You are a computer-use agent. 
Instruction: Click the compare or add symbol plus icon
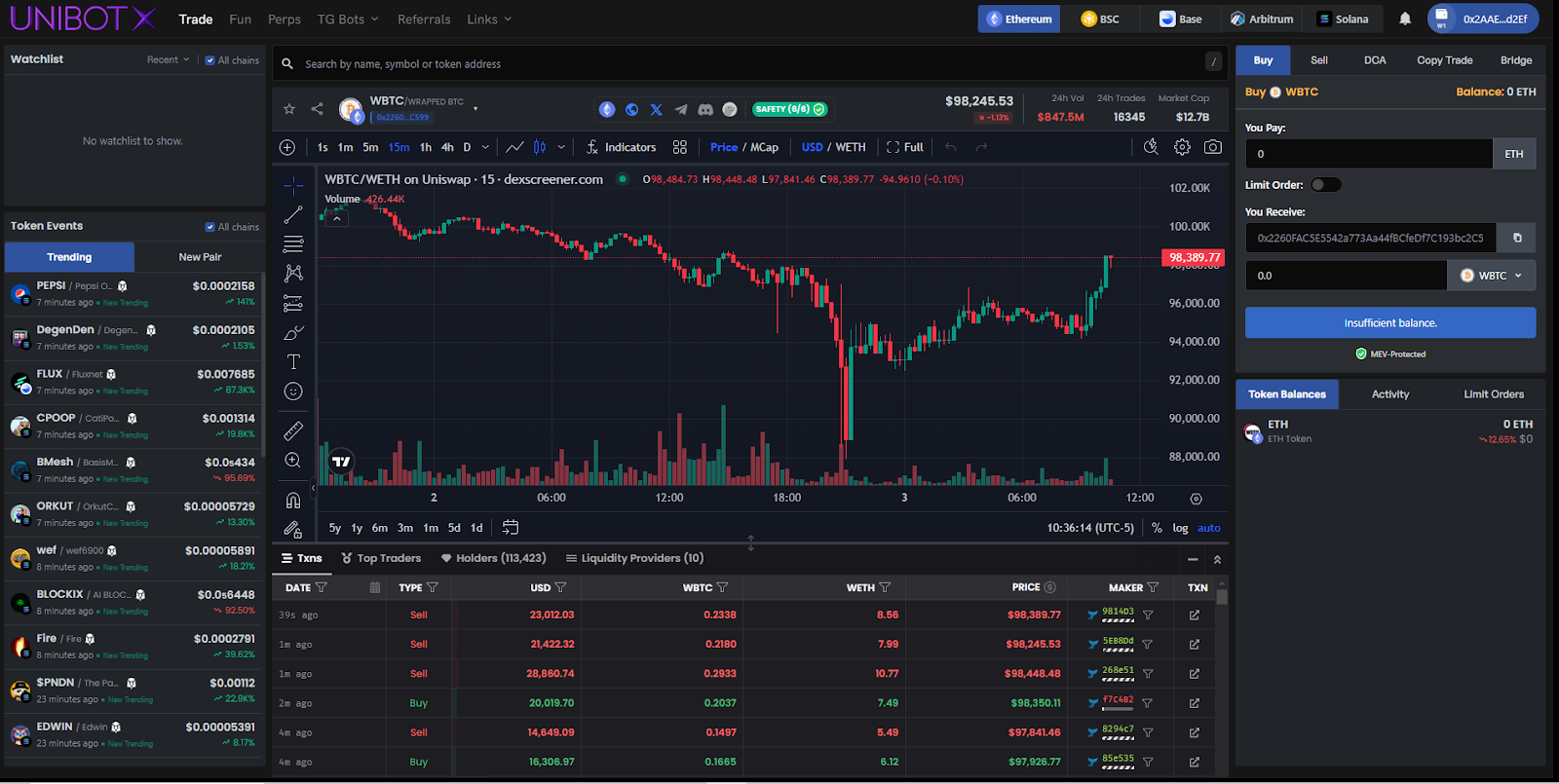pos(286,147)
